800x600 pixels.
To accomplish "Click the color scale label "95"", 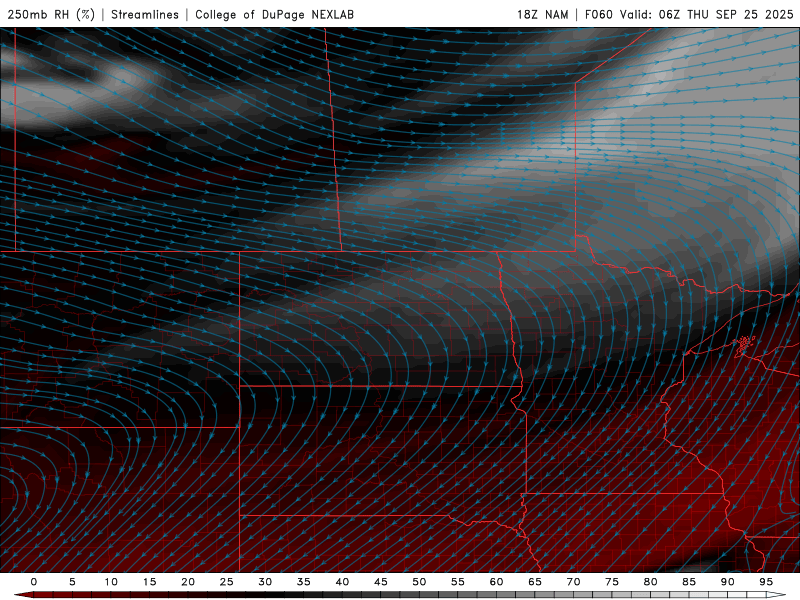I will pyautogui.click(x=766, y=582).
